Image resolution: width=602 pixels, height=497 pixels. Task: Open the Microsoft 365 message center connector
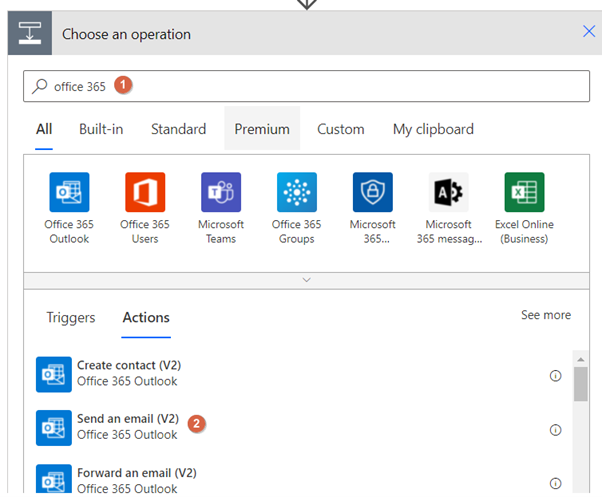pyautogui.click(x=448, y=192)
